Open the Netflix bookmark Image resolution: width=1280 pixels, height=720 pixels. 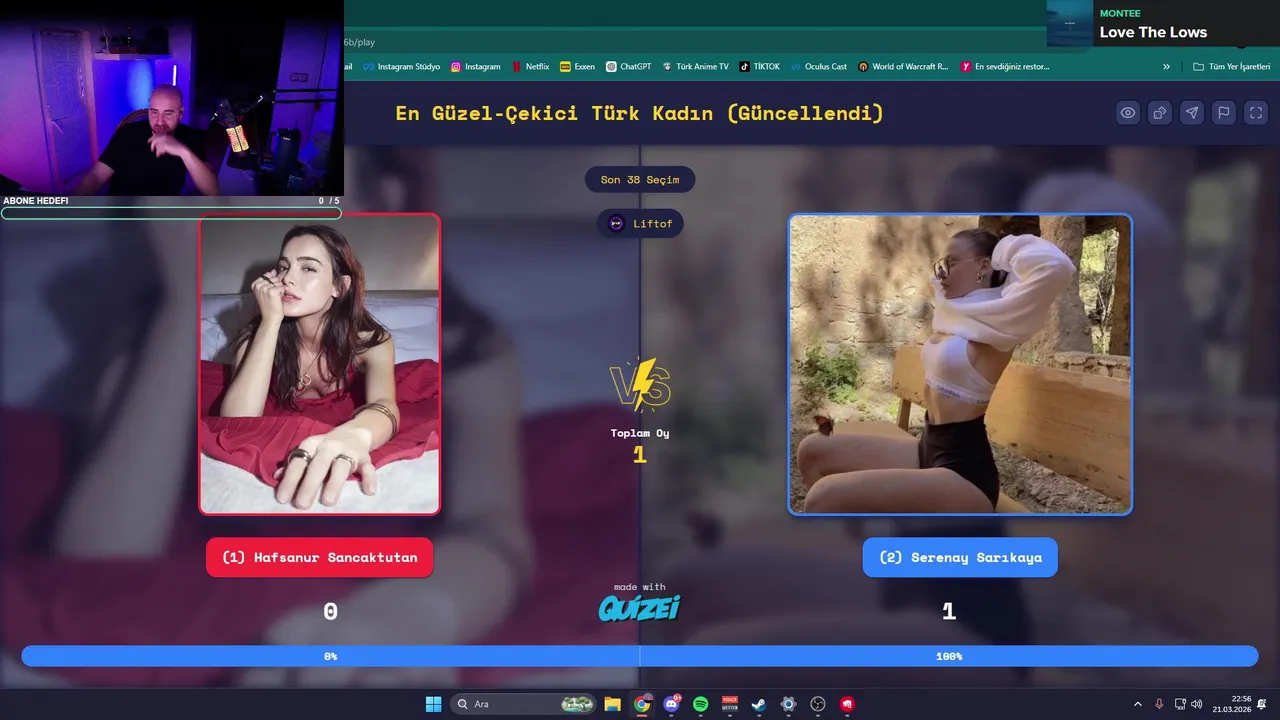point(530,67)
